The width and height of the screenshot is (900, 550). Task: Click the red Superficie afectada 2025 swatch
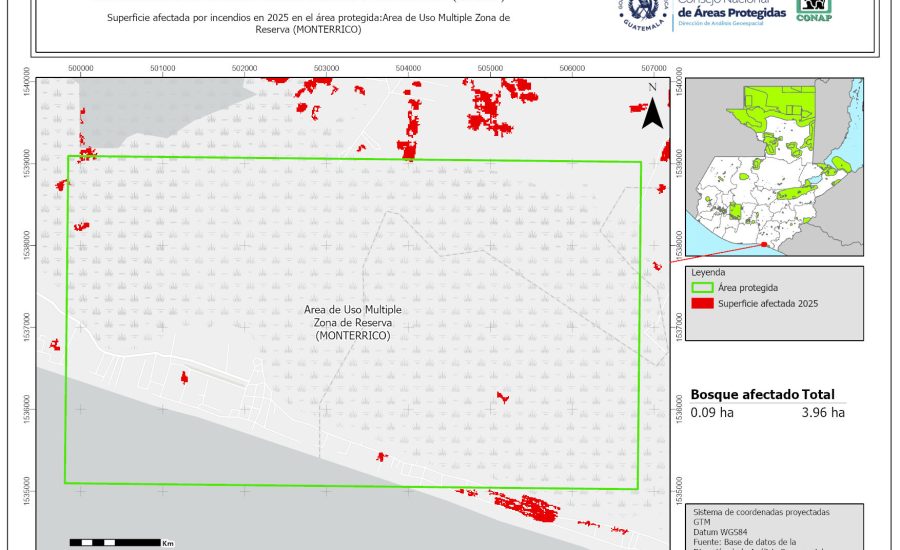pos(702,303)
